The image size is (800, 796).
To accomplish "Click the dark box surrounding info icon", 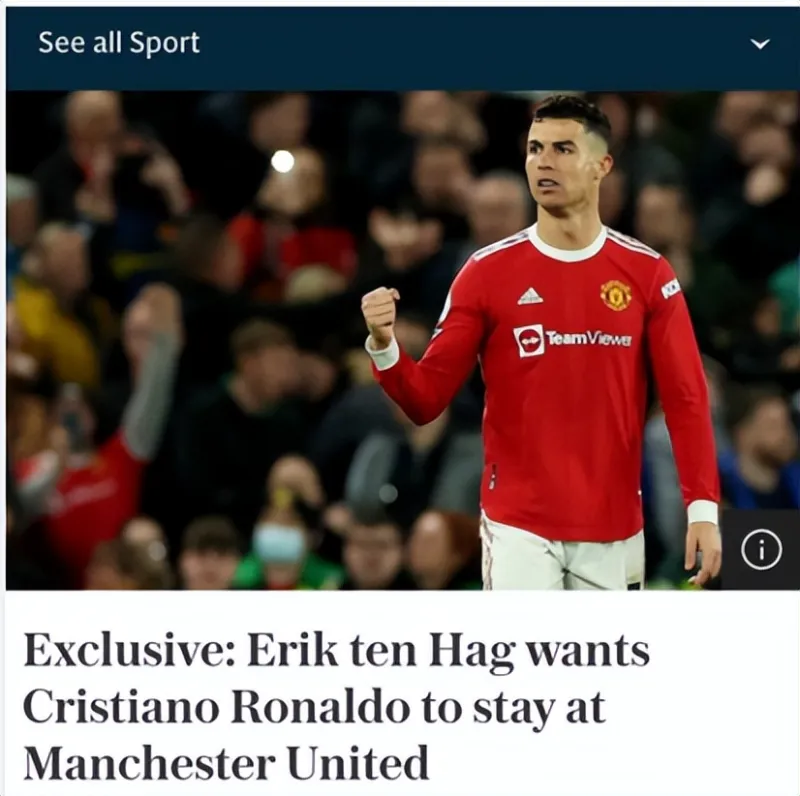I will tap(760, 549).
